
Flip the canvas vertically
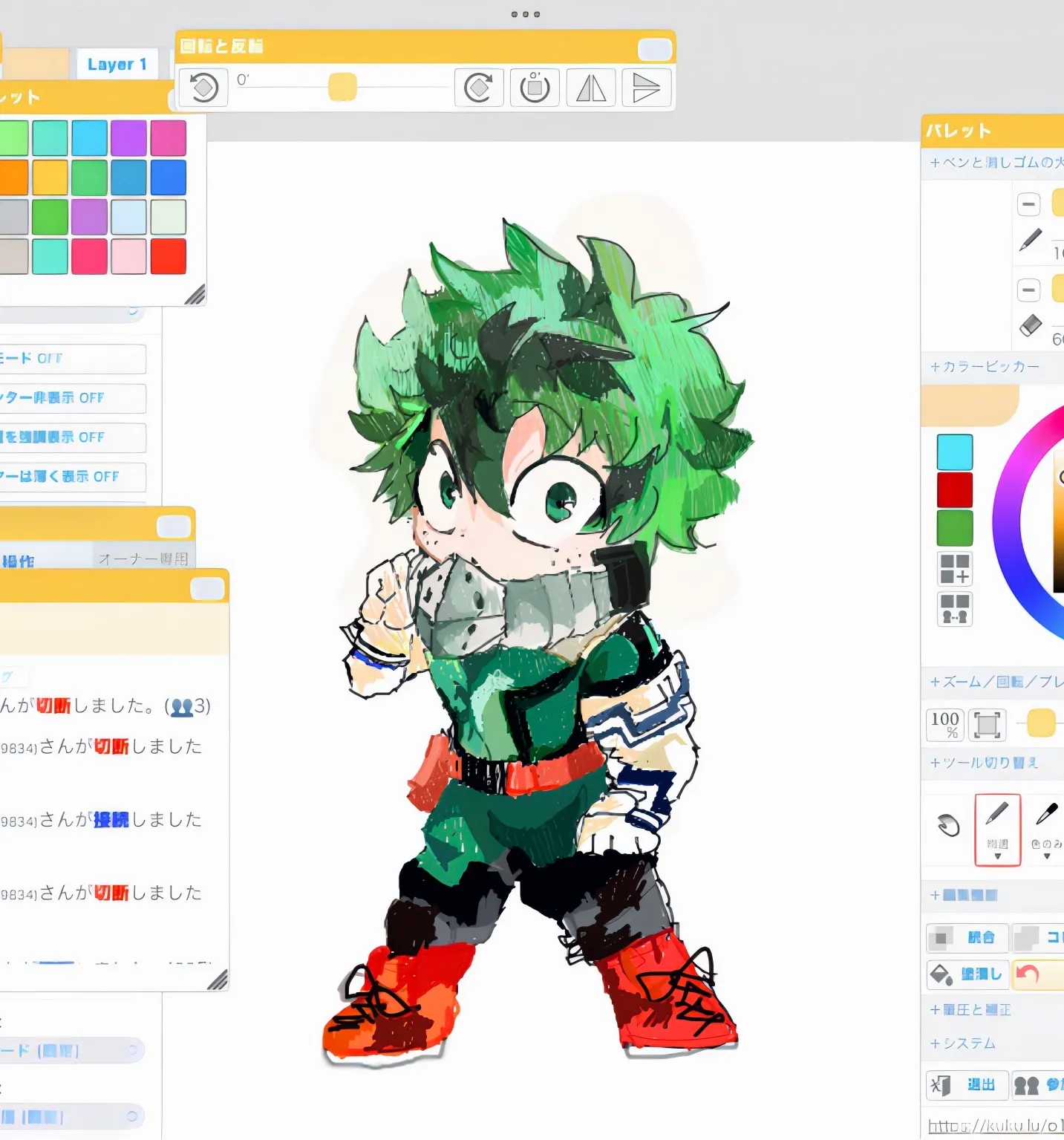pos(647,88)
